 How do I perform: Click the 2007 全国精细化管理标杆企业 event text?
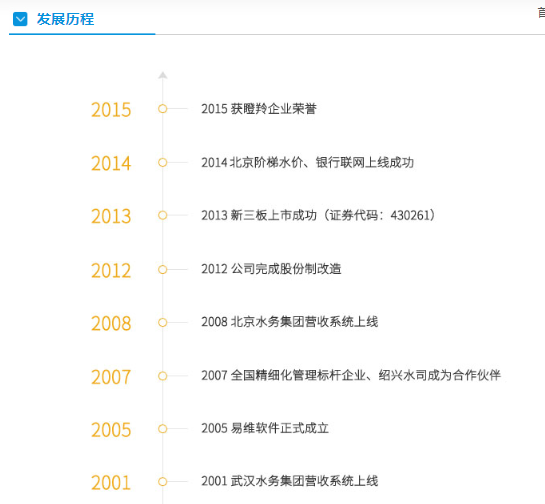tap(351, 375)
